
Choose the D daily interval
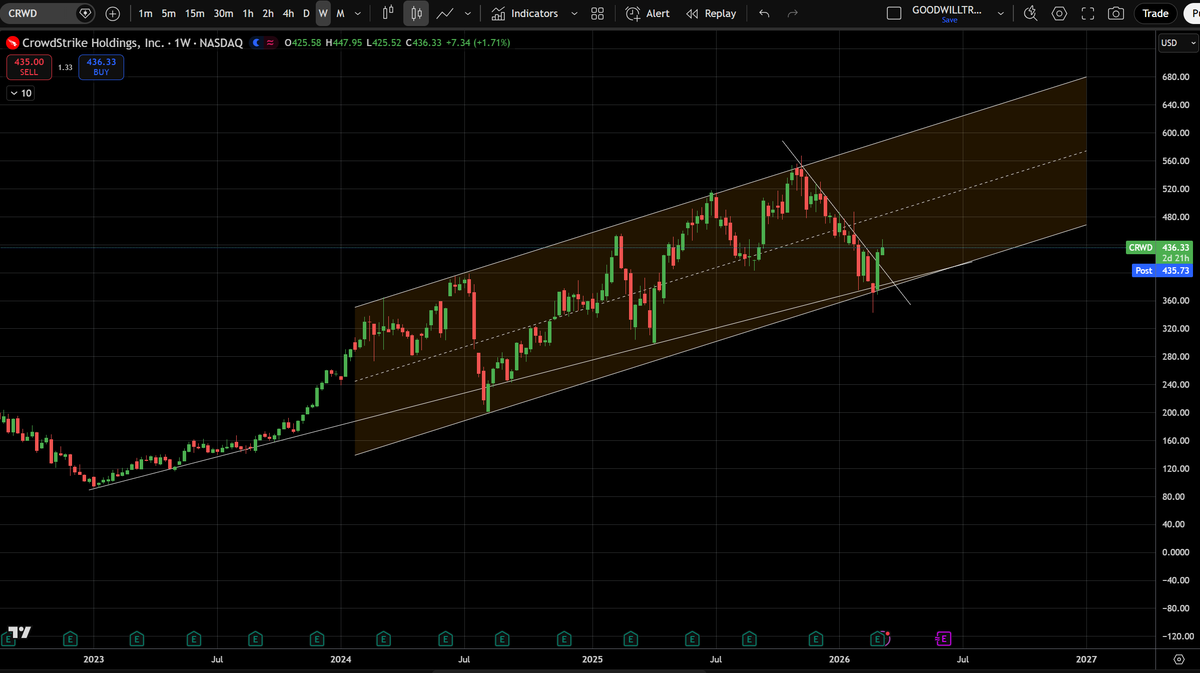tap(306, 13)
